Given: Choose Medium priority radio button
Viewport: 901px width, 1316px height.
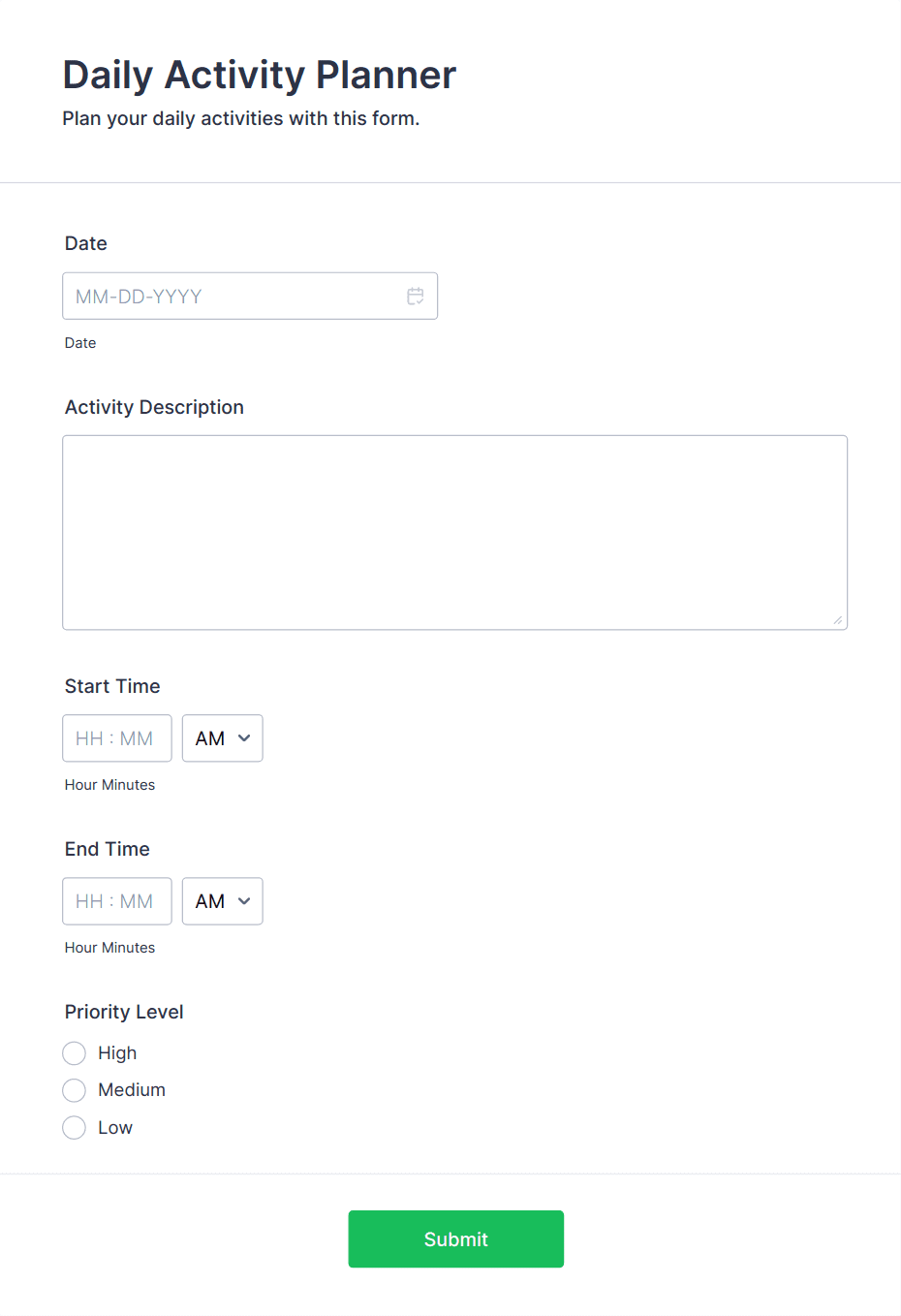Looking at the screenshot, I should tap(75, 1090).
